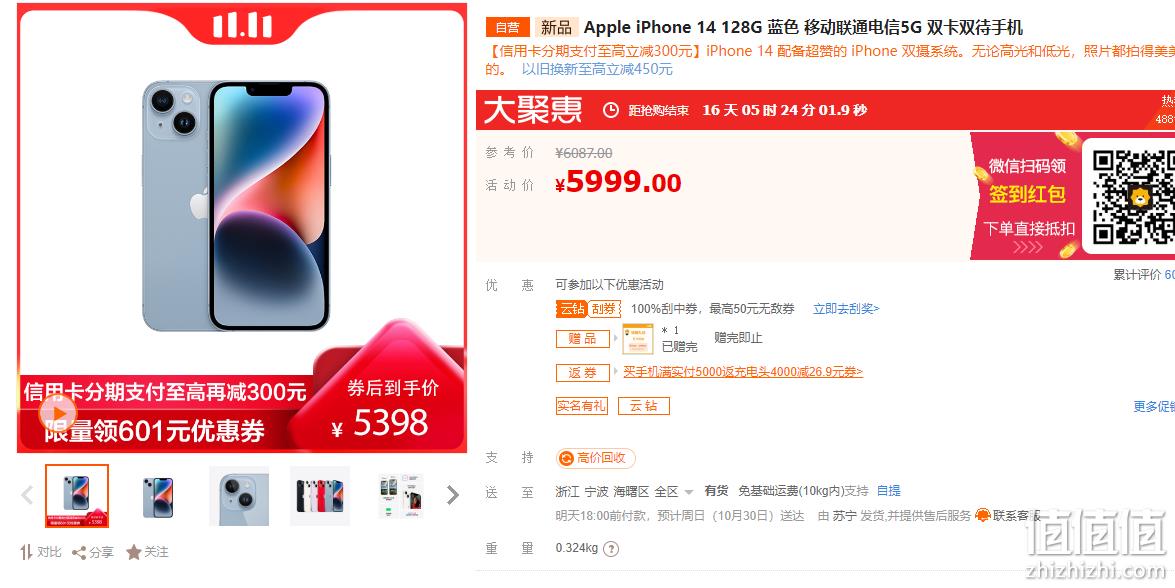Click the 以旧换新至高立减450元 link
Image resolution: width=1175 pixels, height=588 pixels.
597,70
